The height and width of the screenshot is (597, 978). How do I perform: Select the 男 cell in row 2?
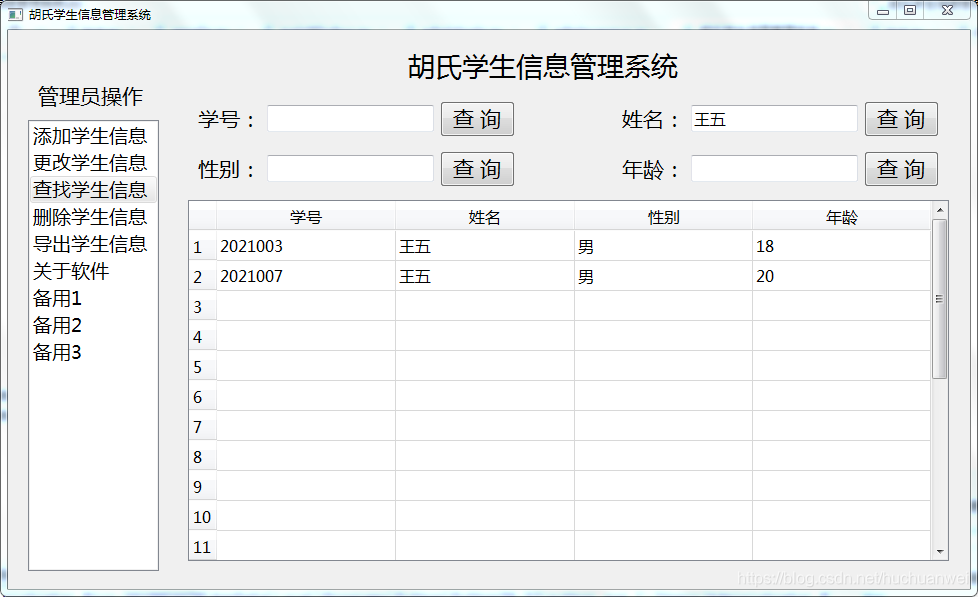coord(663,276)
